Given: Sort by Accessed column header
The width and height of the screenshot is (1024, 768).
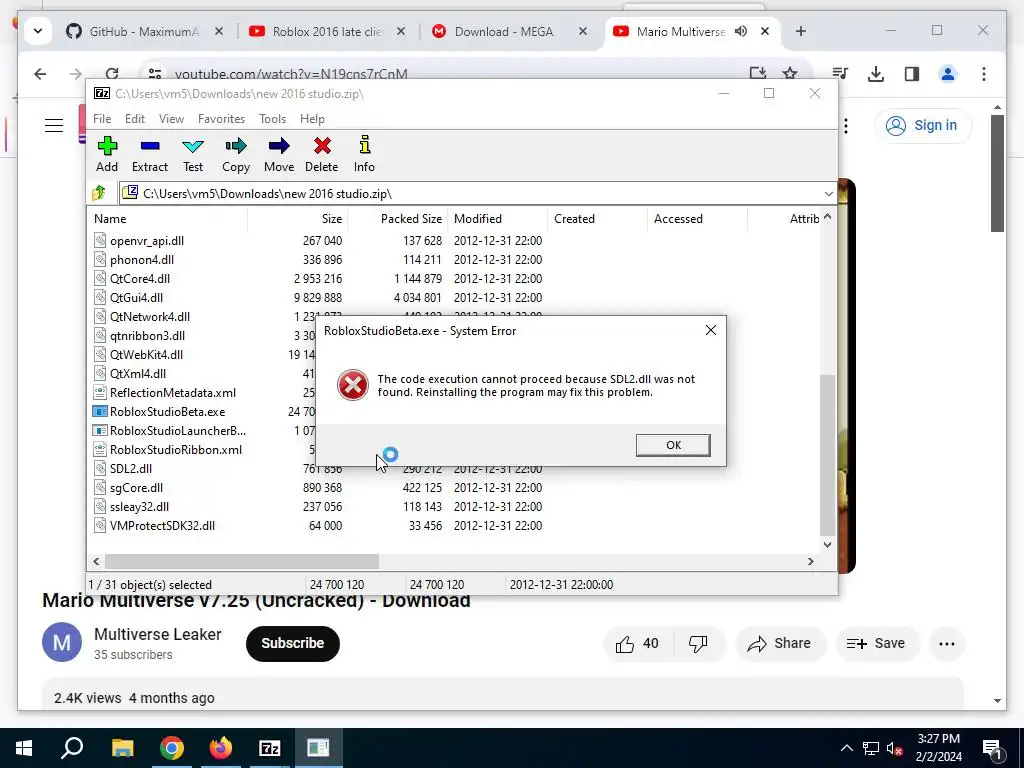Looking at the screenshot, I should [x=697, y=219].
